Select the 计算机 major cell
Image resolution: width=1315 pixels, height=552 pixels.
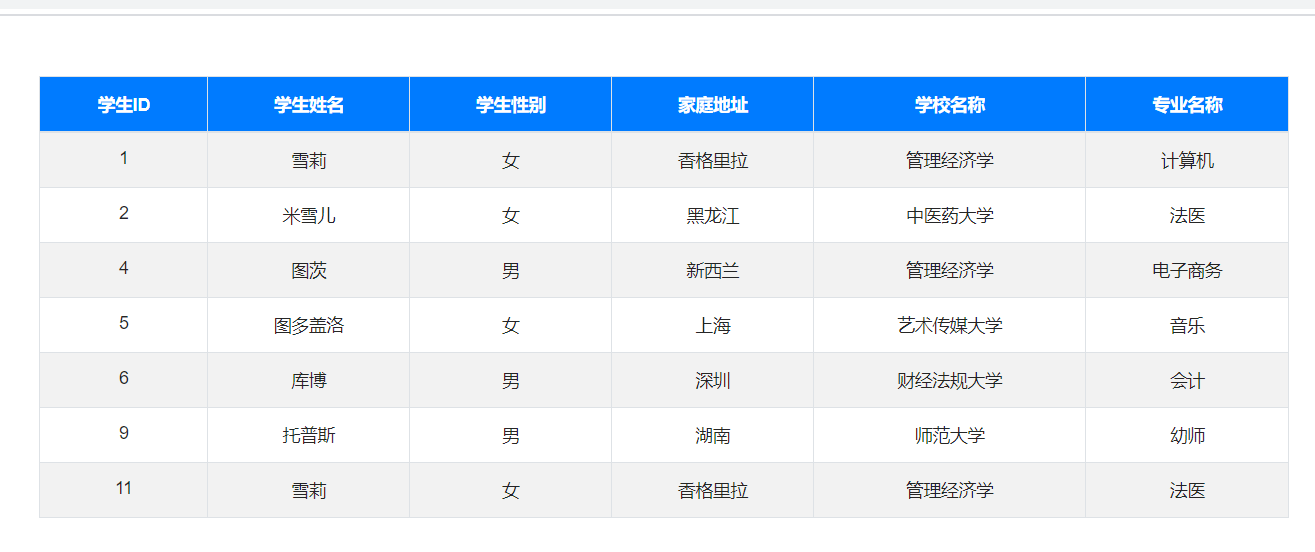click(1187, 160)
